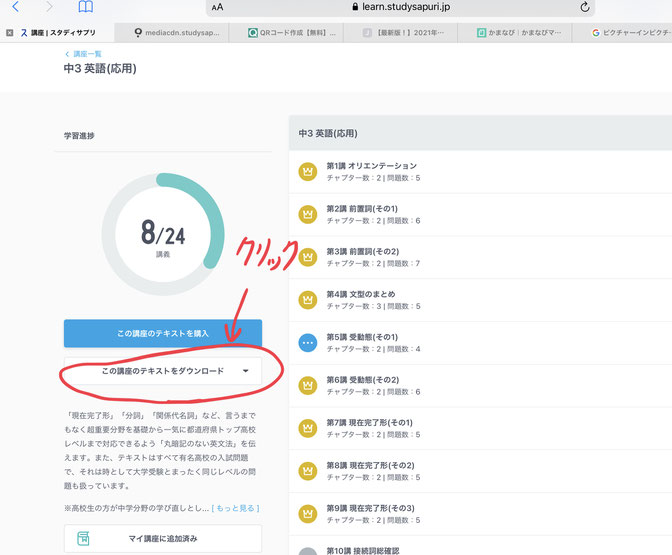The image size is (672, 555).
Task: Open lesson 第9講 現在完了形(その3)
Action: (x=480, y=514)
